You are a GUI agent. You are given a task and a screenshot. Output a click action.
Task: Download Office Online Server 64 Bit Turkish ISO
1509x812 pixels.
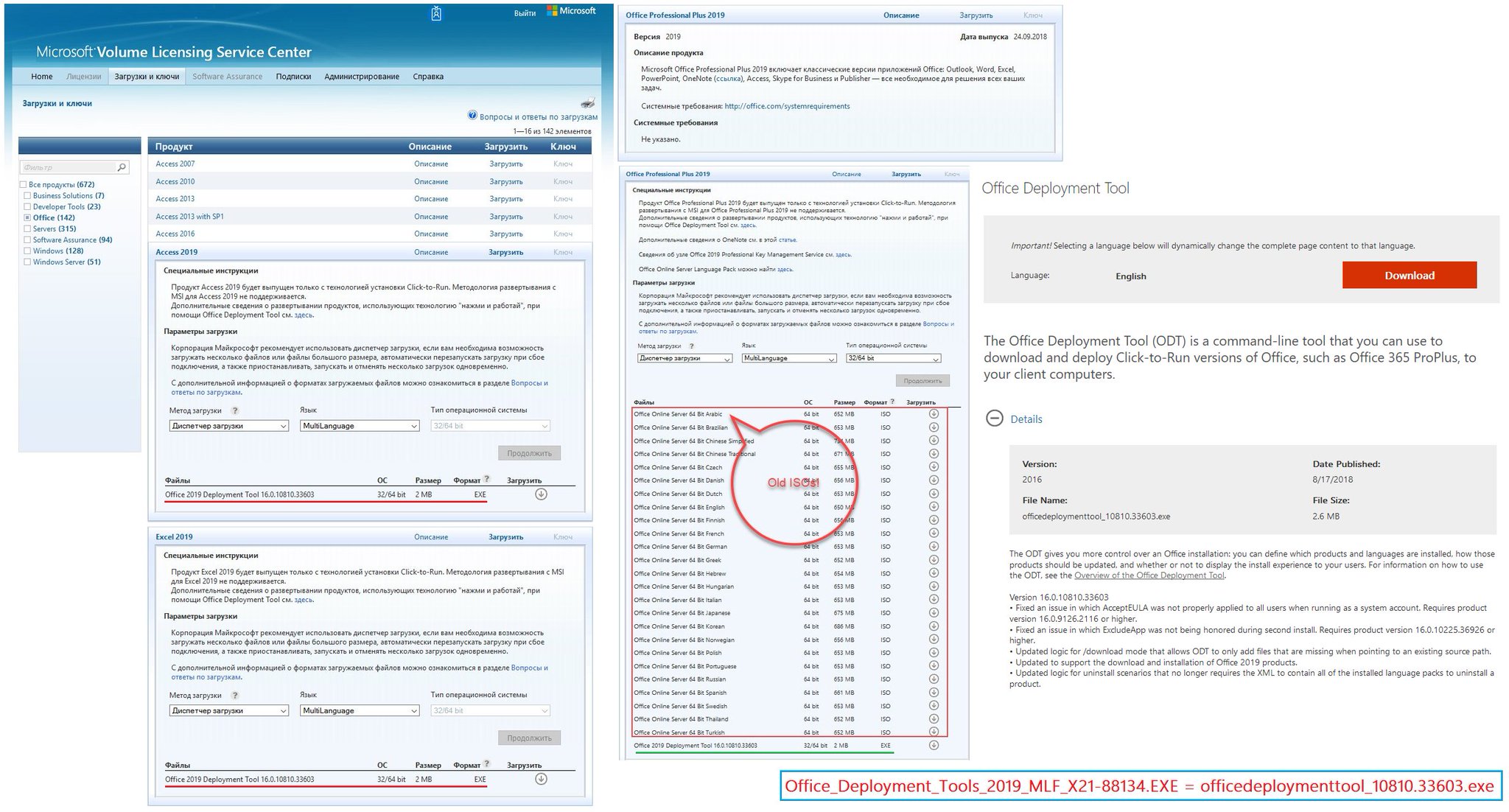934,732
